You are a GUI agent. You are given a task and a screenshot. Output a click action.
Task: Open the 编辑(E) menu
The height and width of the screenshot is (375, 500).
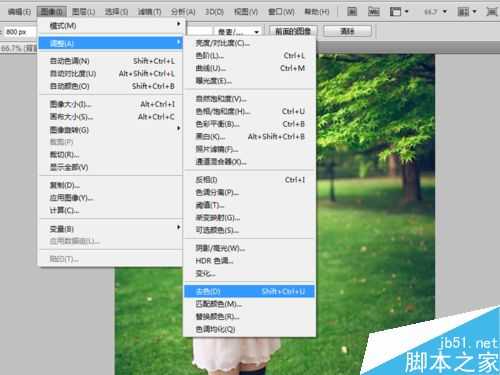19,12
